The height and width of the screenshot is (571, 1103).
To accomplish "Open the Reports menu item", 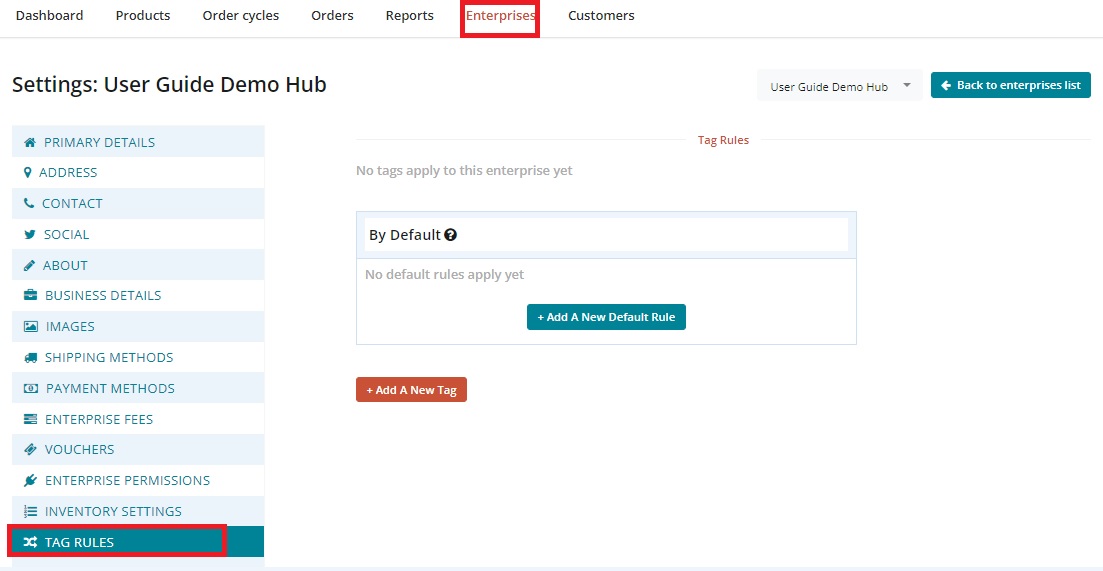I will pos(410,16).
